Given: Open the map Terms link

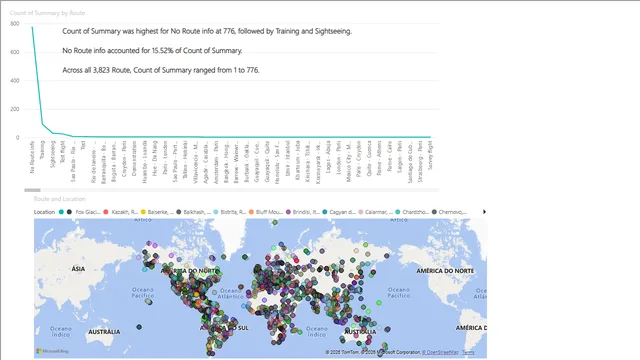Looking at the screenshot, I should 468,352.
